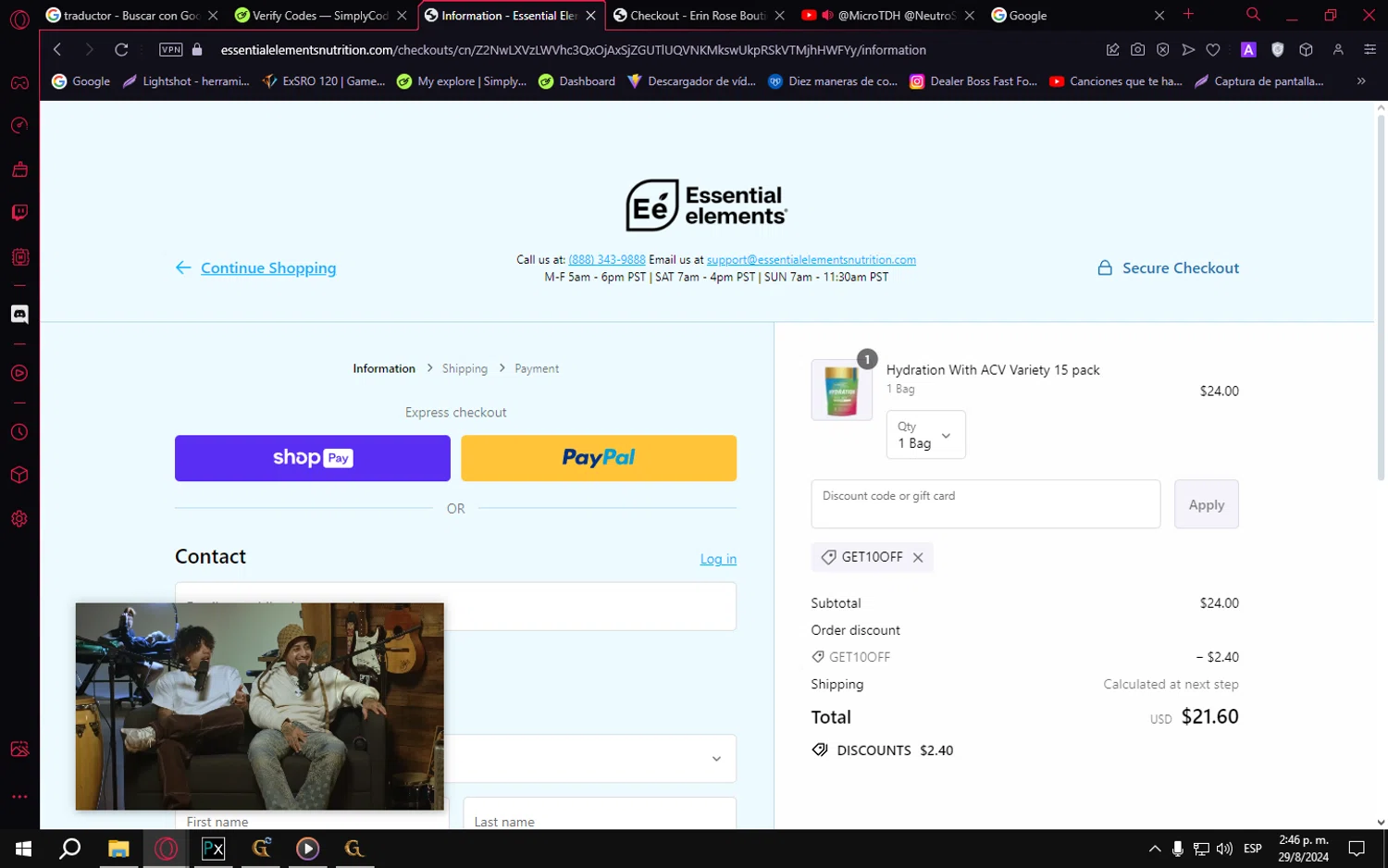Click the picture icon near sidebar bottom
The width and height of the screenshot is (1388, 868).
pyautogui.click(x=19, y=750)
